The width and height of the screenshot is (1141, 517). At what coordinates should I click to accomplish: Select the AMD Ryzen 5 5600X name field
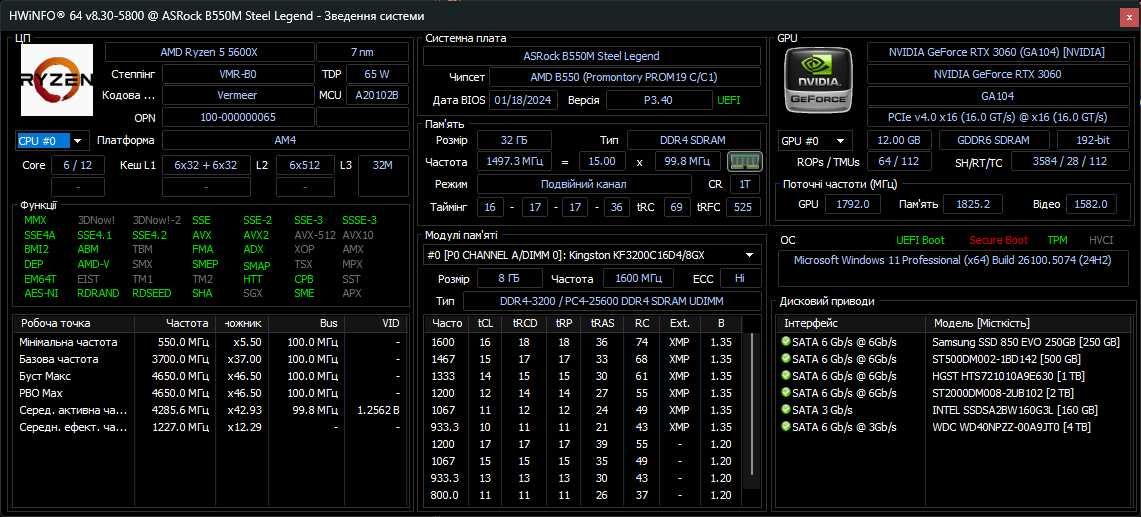click(210, 52)
